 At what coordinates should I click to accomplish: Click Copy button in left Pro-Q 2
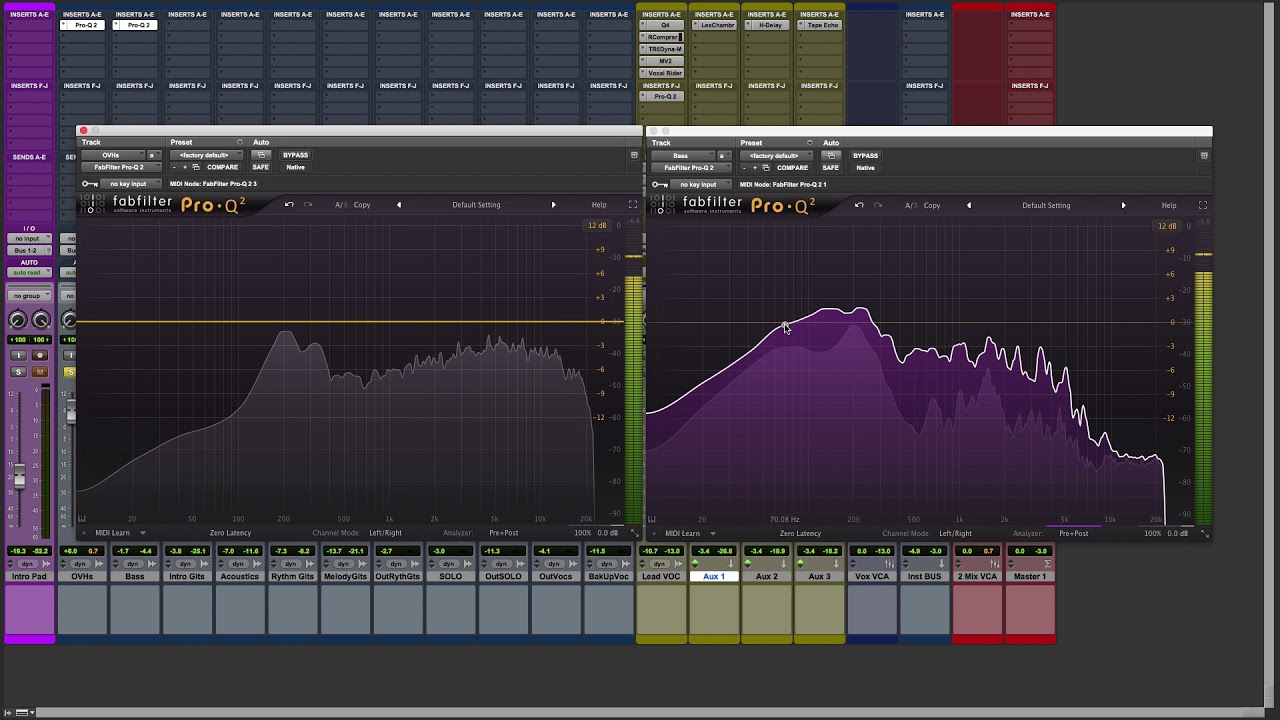point(362,205)
